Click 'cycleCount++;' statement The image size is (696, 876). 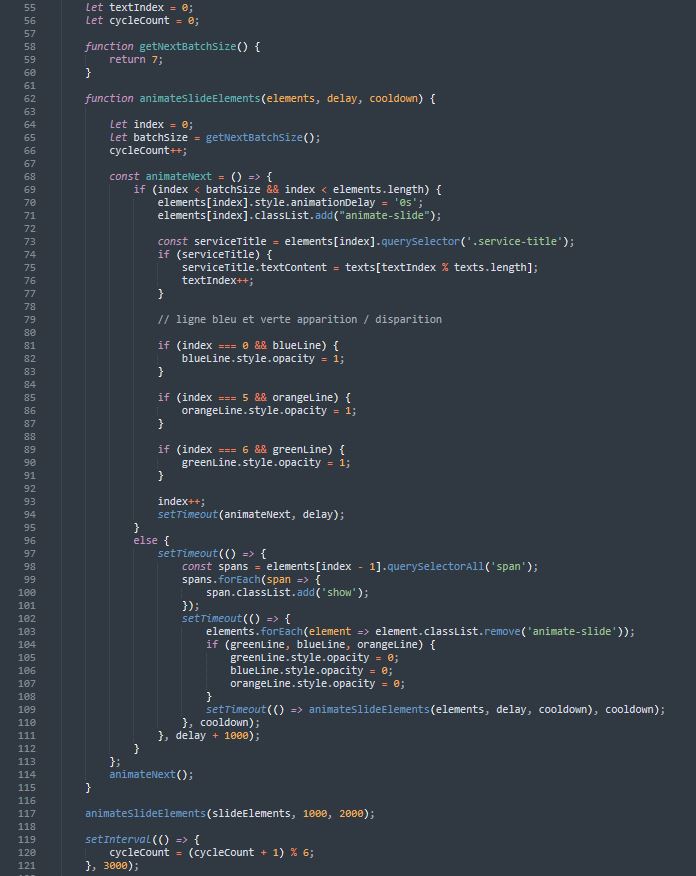148,150
